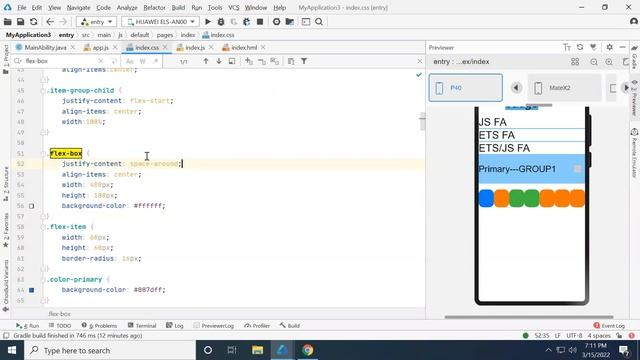Click Search Everywhere magnifier icon

click(319, 22)
